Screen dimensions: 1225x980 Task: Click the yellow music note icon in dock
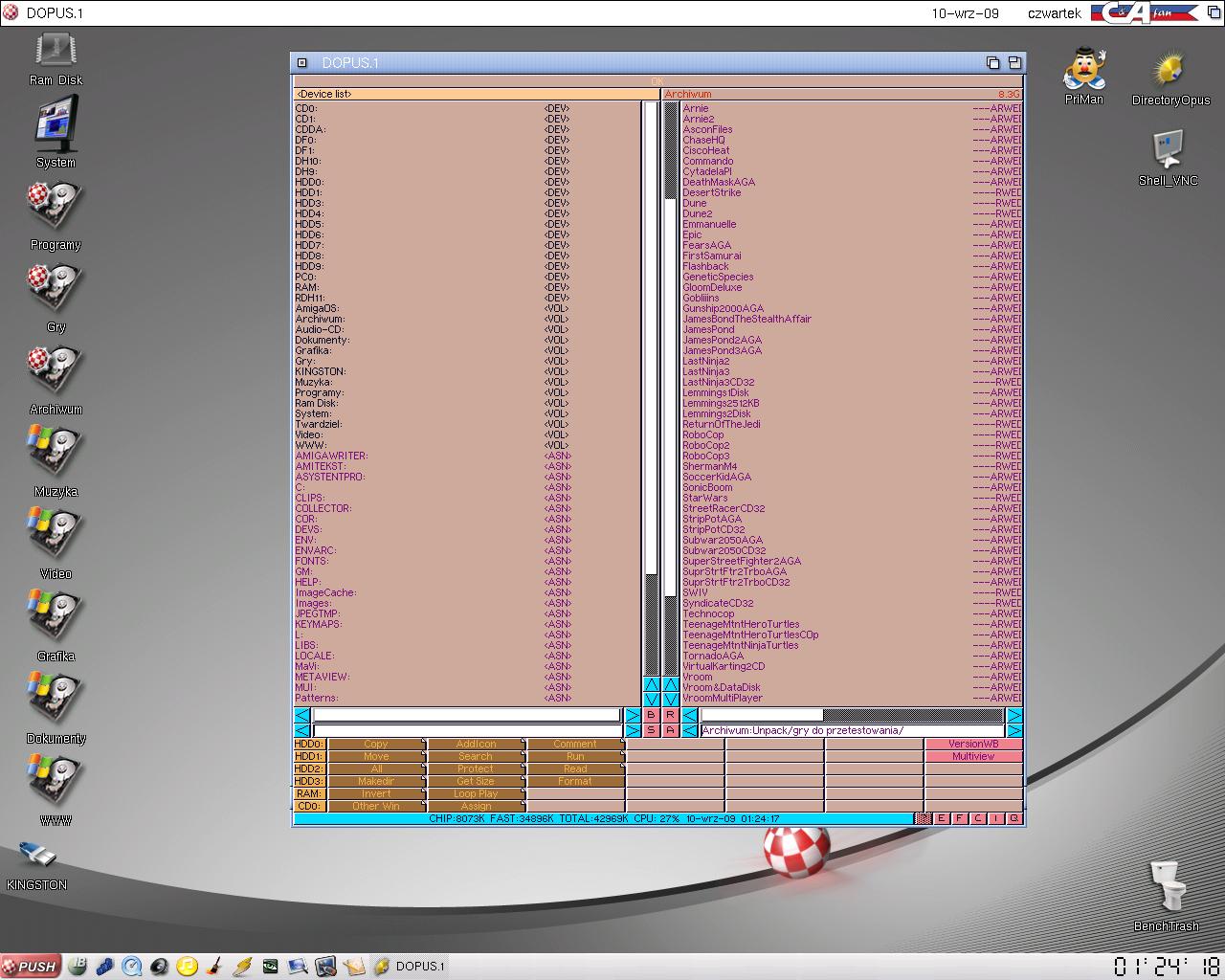click(188, 967)
